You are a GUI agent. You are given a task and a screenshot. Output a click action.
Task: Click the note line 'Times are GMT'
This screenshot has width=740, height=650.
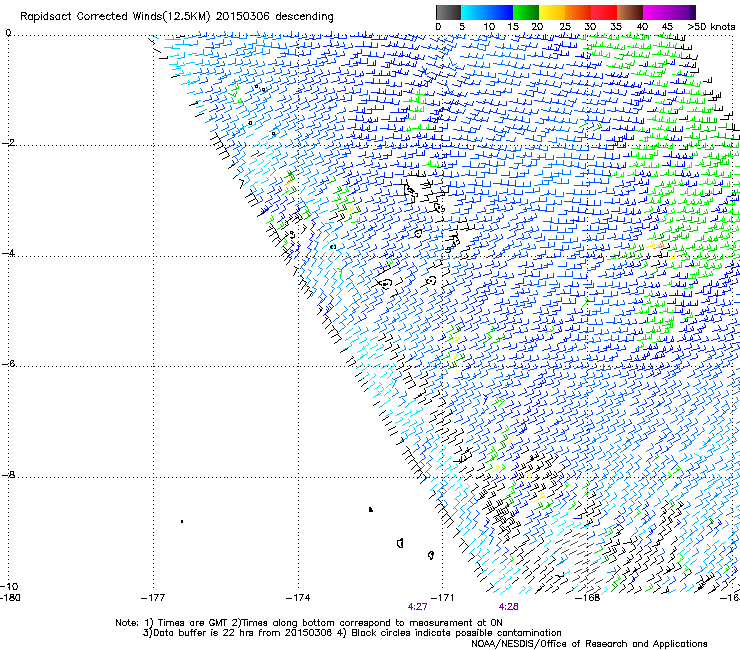click(194, 623)
